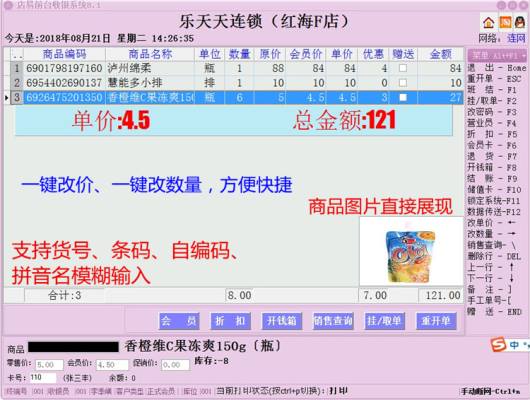Click the product image thumbnail
The height and width of the screenshot is (400, 530).
point(411,252)
